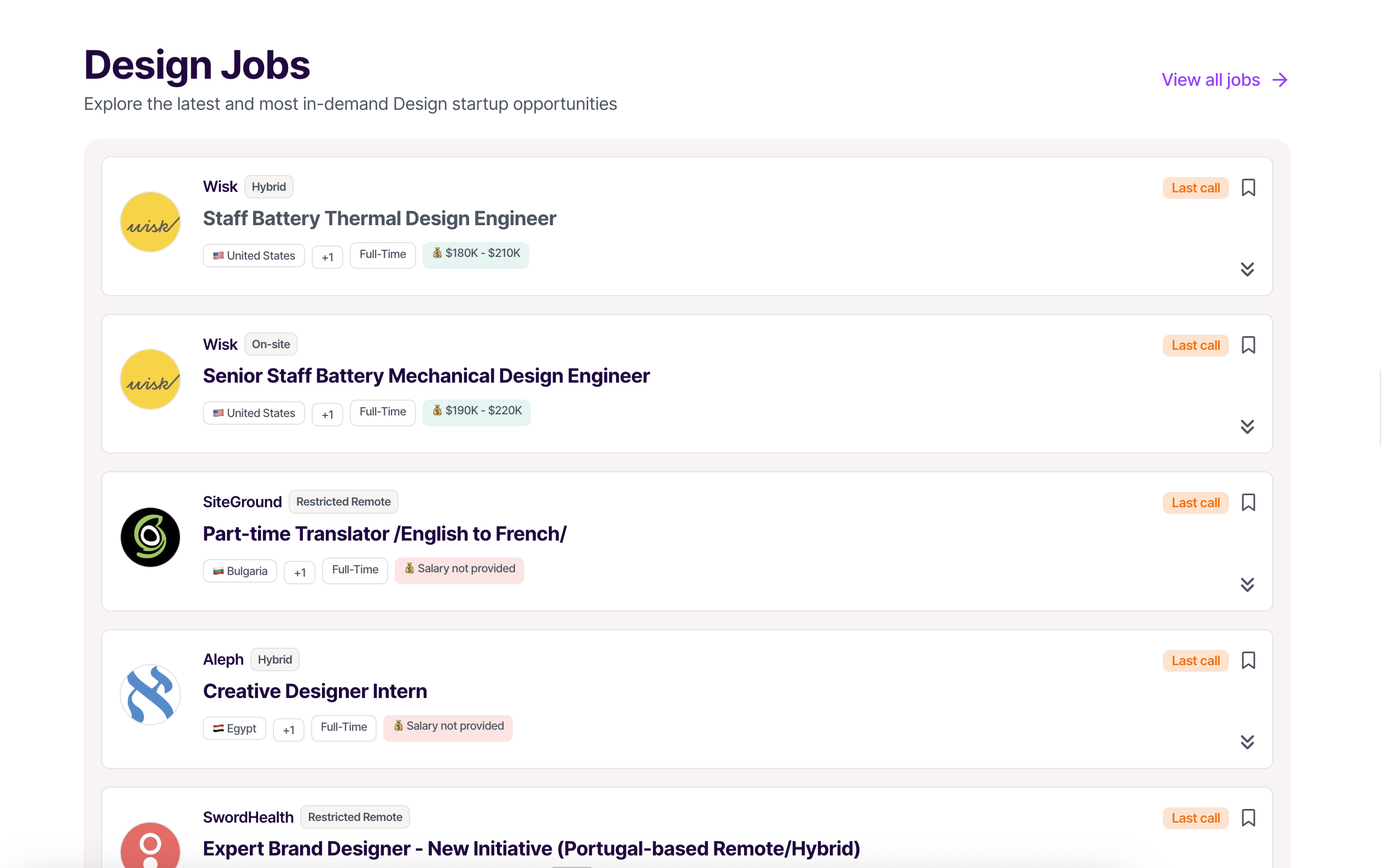The image size is (1381, 868).
Task: Show extra locations for the Senior Staff Battery role
Action: click(x=327, y=414)
